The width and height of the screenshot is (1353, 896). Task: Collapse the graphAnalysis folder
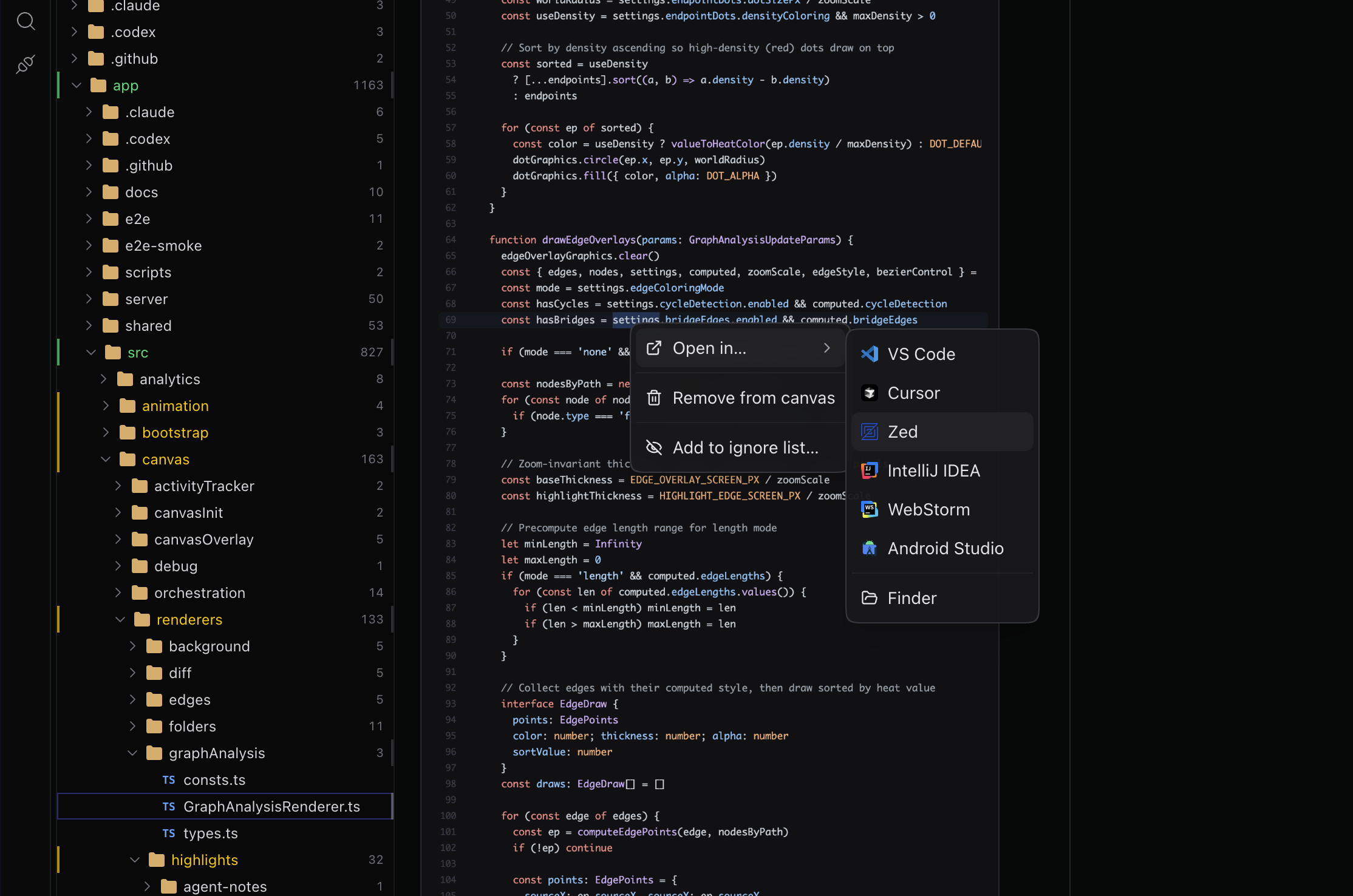pos(132,753)
